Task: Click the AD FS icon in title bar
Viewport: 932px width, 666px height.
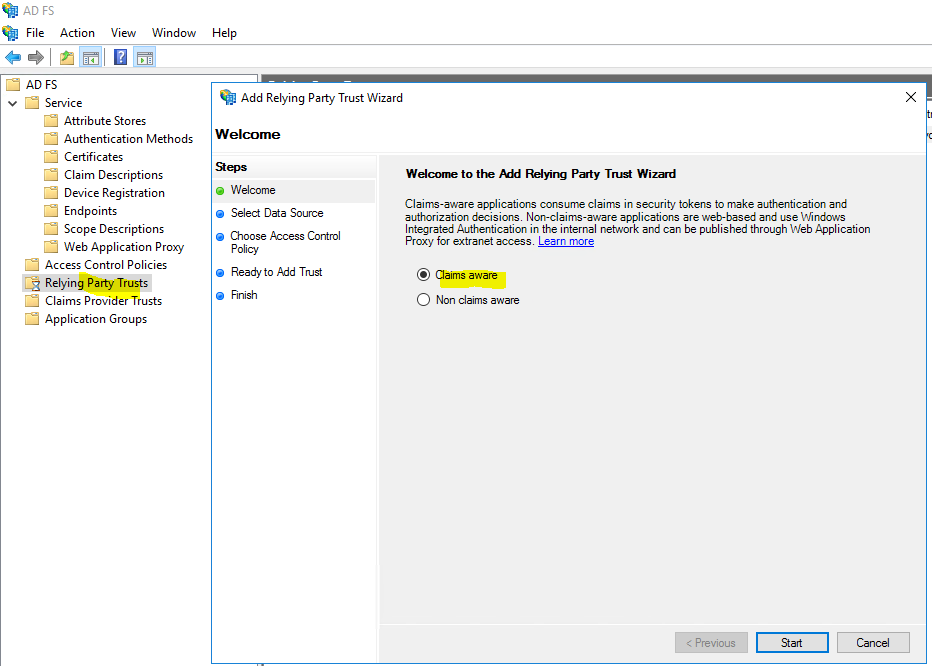Action: (10, 10)
